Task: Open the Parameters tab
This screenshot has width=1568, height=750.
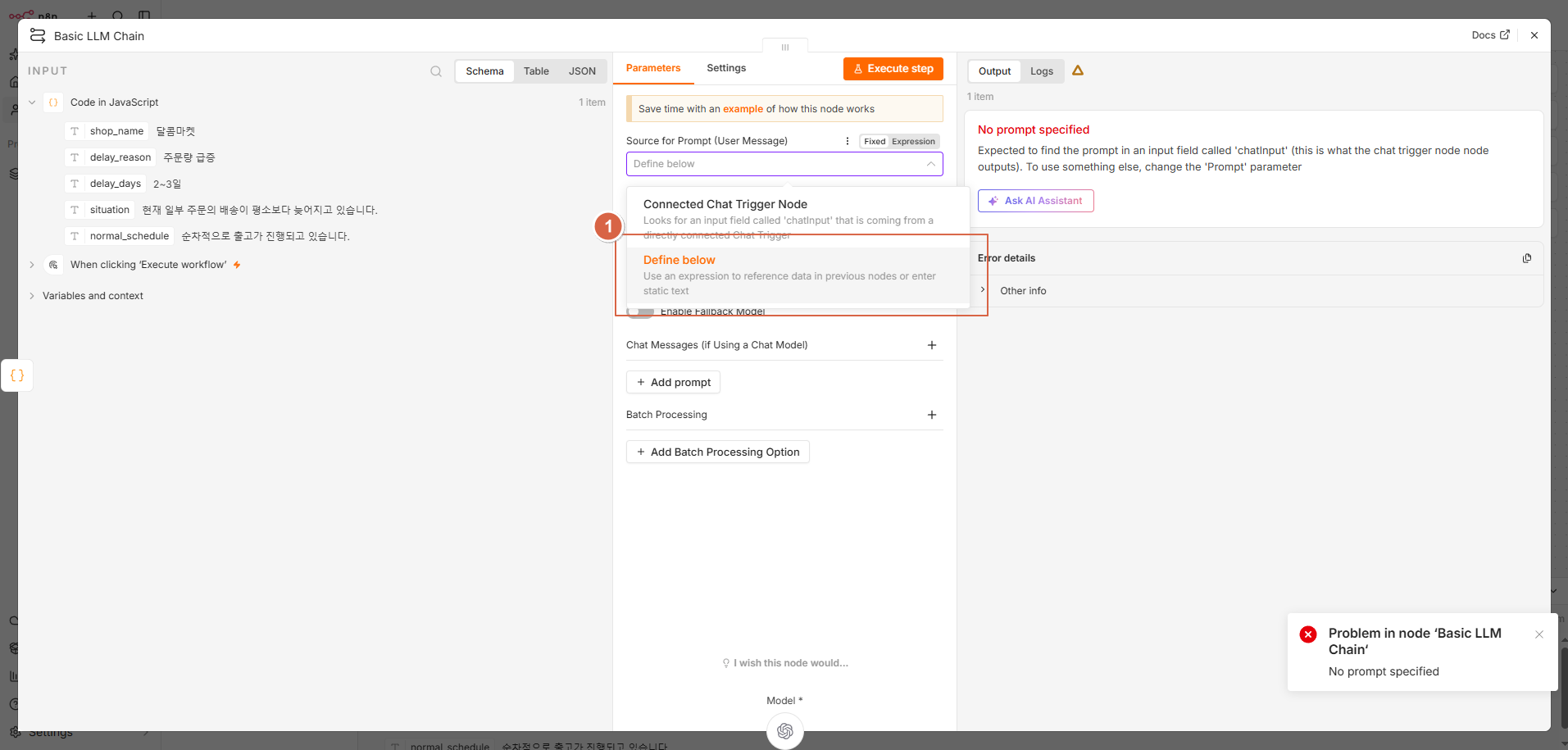Action: pos(653,68)
